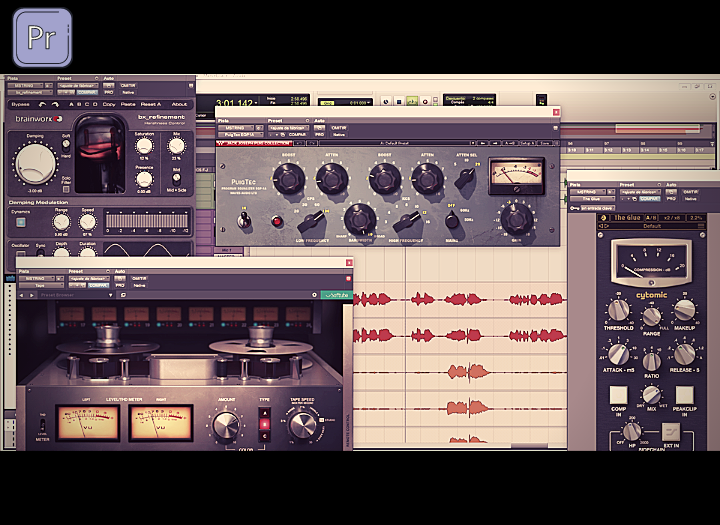This screenshot has height=525, width=720.
Task: Click Atten Sel selector on PuigTec
Action: click(466, 177)
